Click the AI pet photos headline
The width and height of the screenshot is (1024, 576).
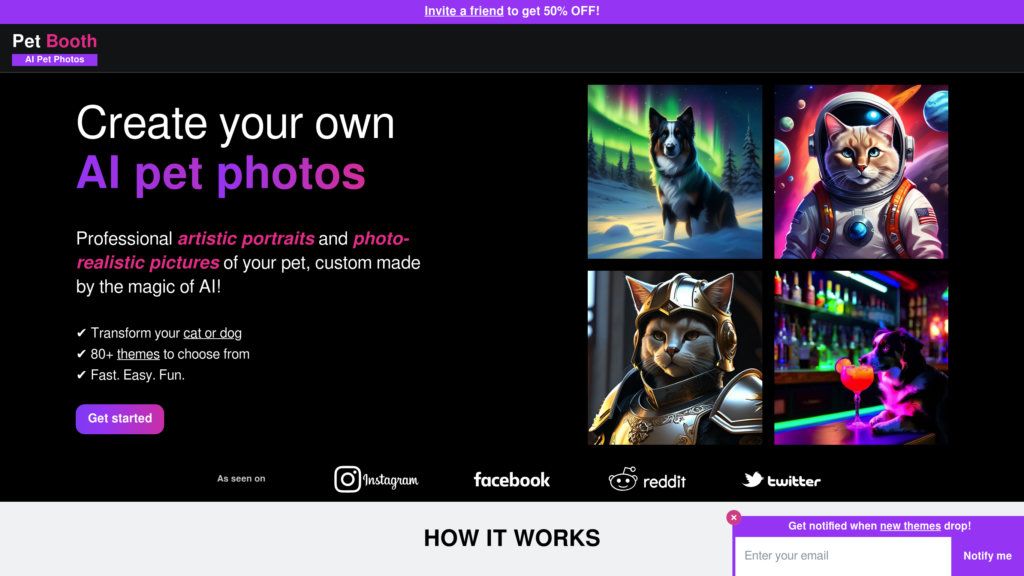[221, 173]
